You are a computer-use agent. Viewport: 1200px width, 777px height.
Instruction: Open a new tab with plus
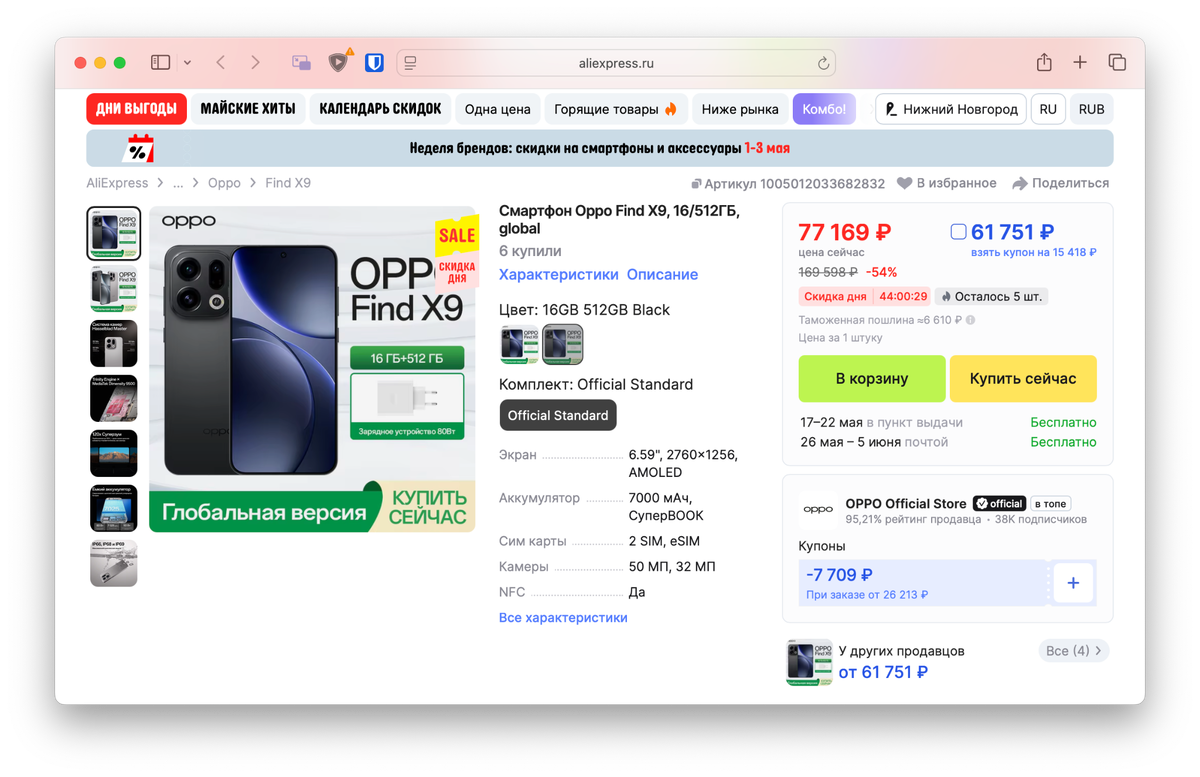point(1080,62)
